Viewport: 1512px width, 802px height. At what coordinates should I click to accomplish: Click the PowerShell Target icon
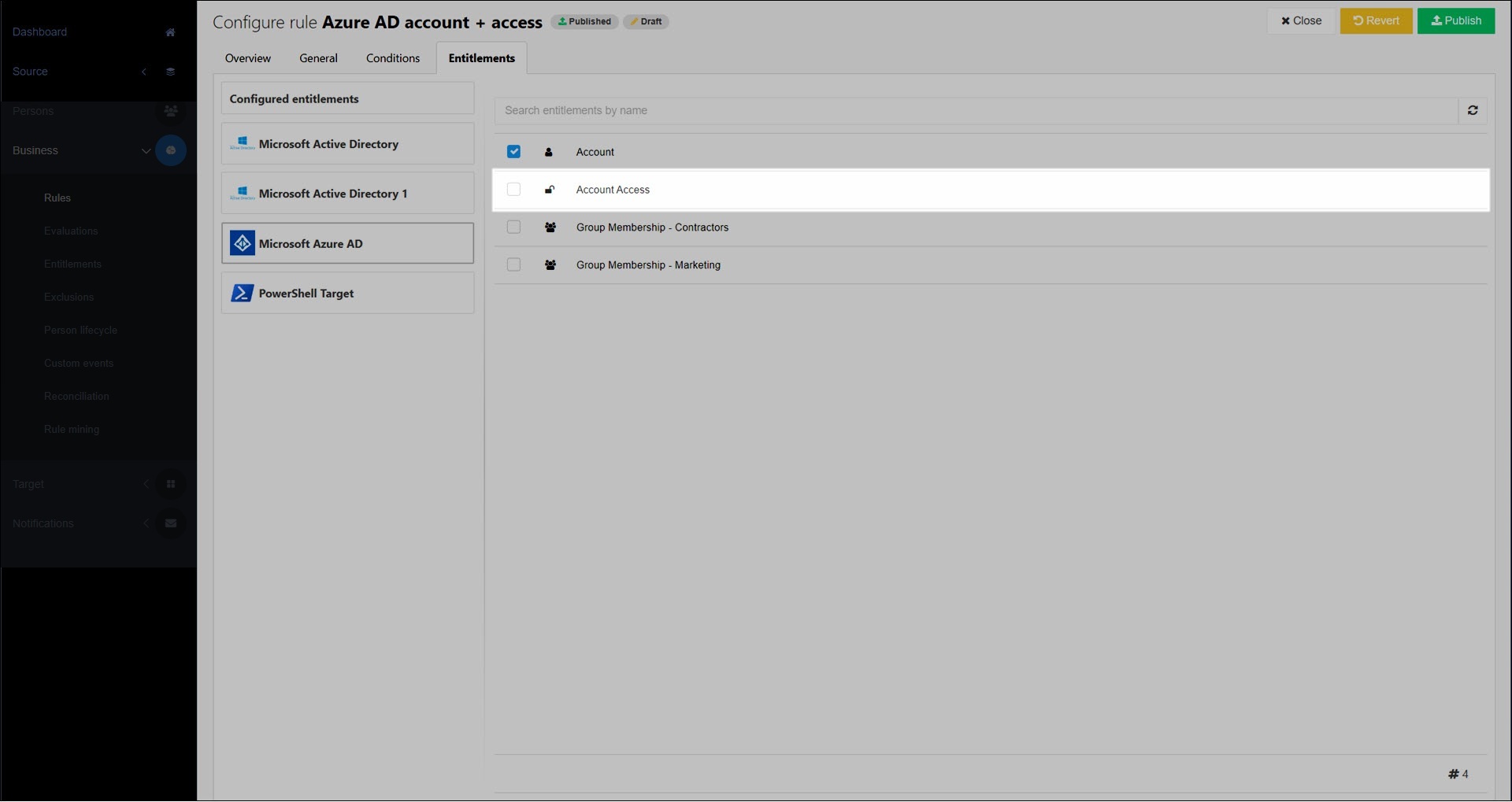242,294
